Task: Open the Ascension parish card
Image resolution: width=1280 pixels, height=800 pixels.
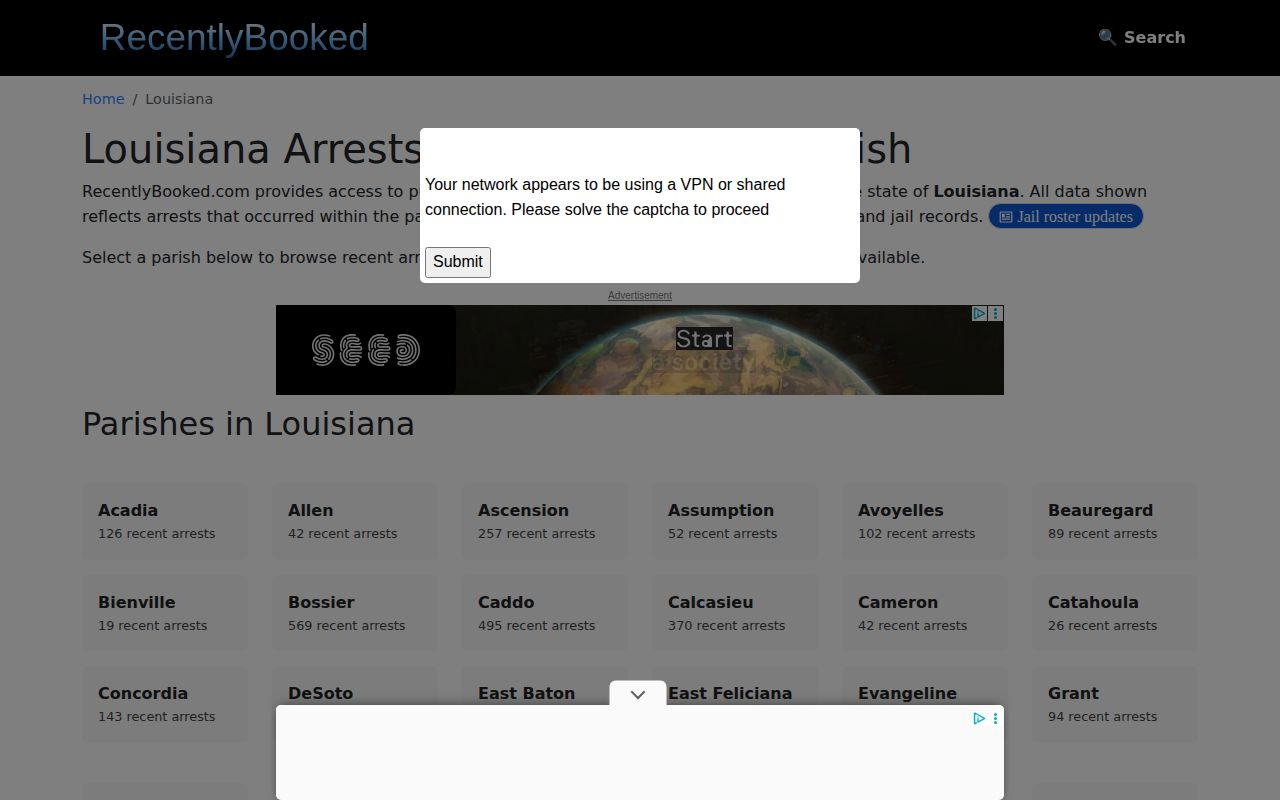Action: coord(545,521)
